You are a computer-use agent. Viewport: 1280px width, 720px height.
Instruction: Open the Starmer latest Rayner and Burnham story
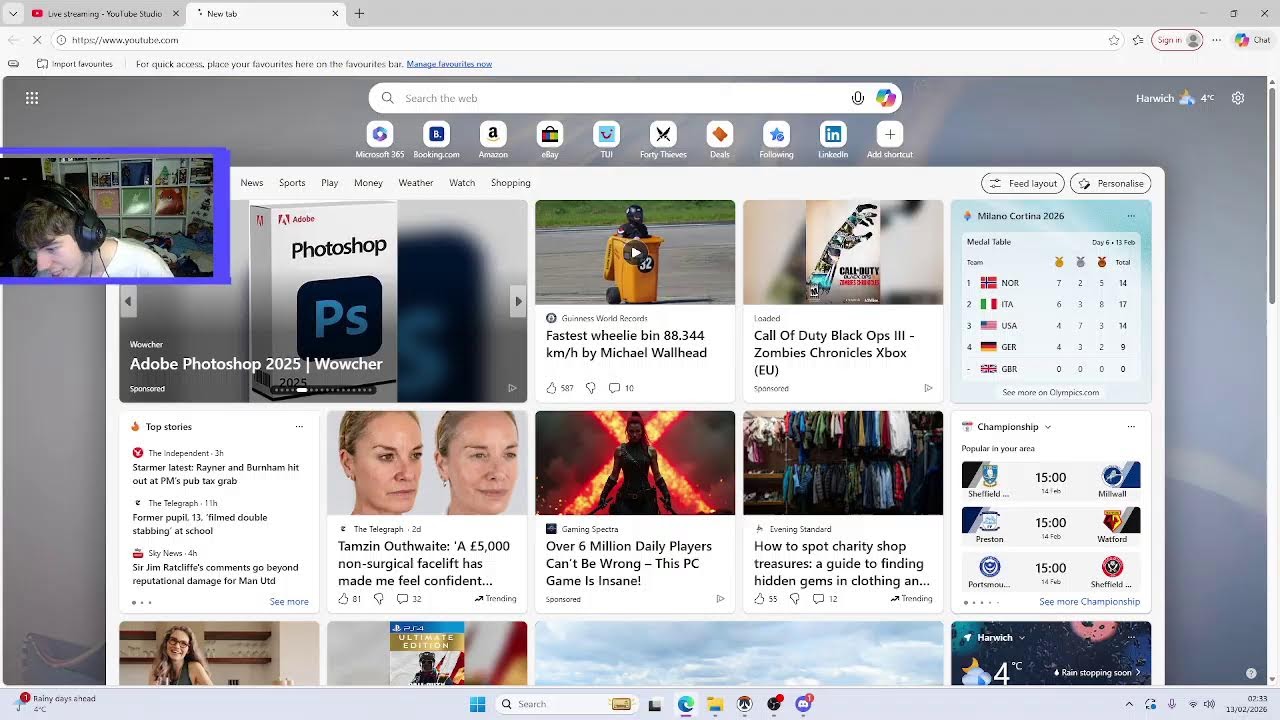(216, 474)
